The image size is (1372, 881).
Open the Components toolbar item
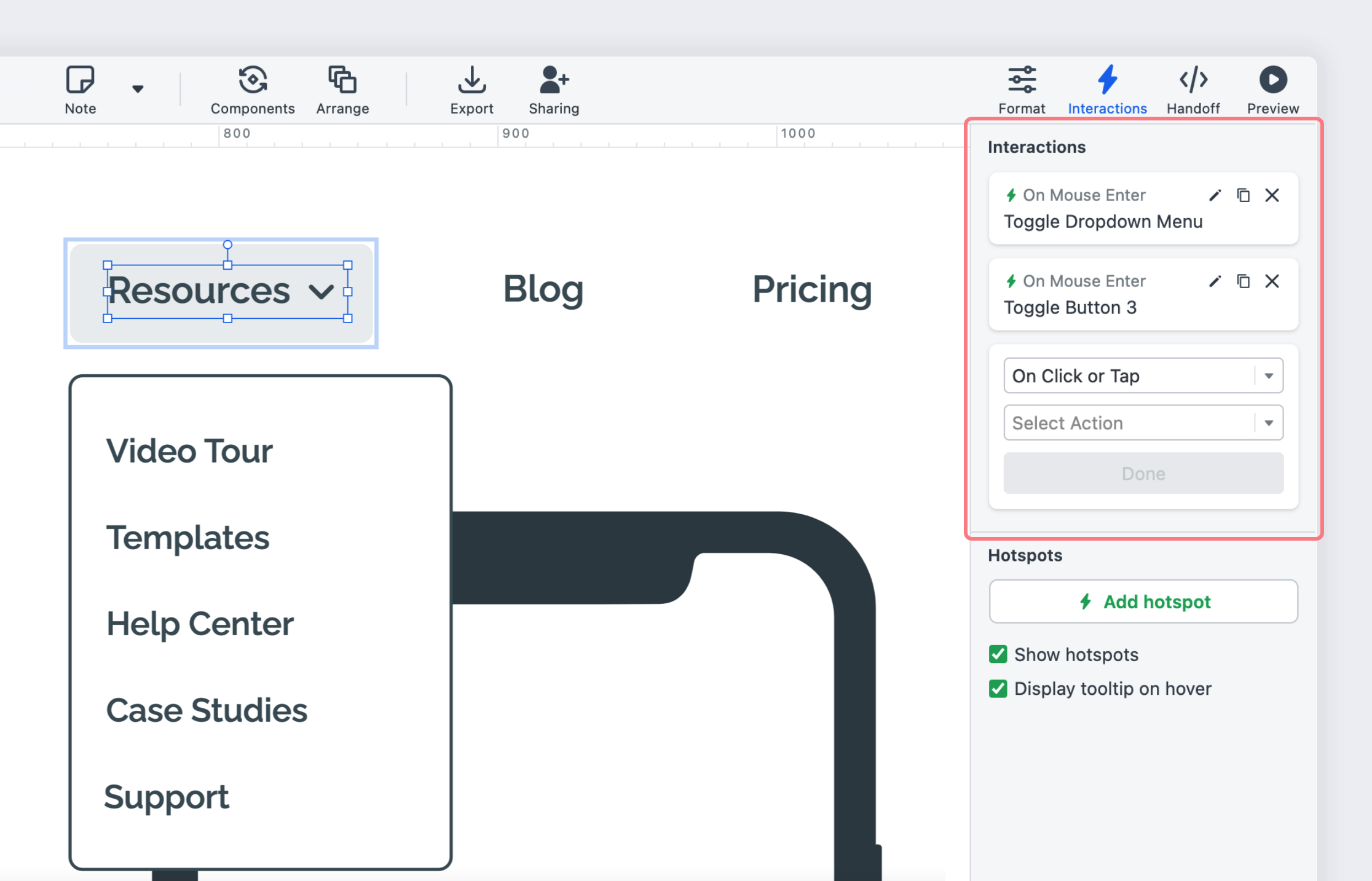[x=253, y=90]
